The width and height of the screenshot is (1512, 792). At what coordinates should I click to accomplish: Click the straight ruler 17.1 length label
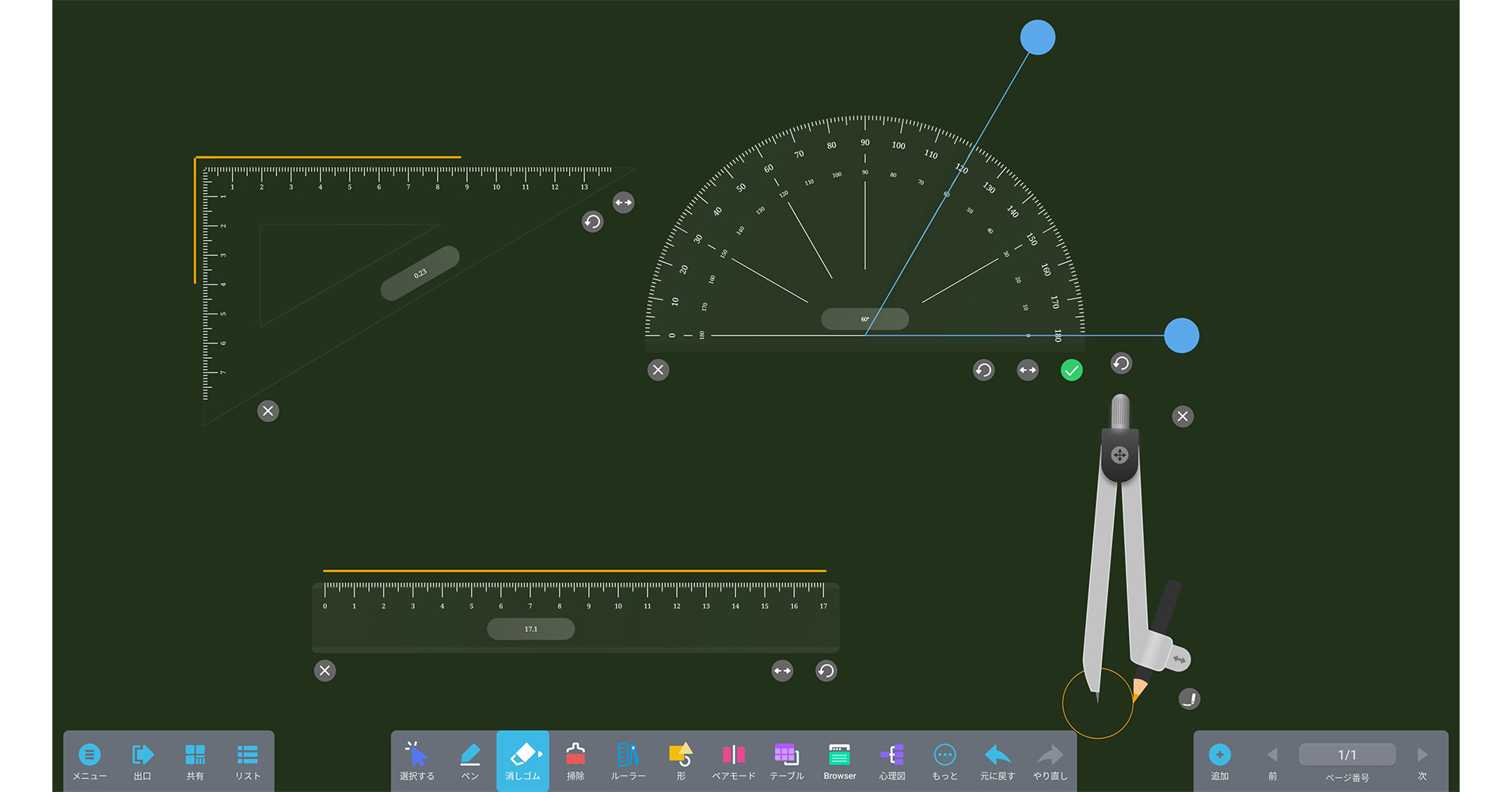pyautogui.click(x=530, y=629)
